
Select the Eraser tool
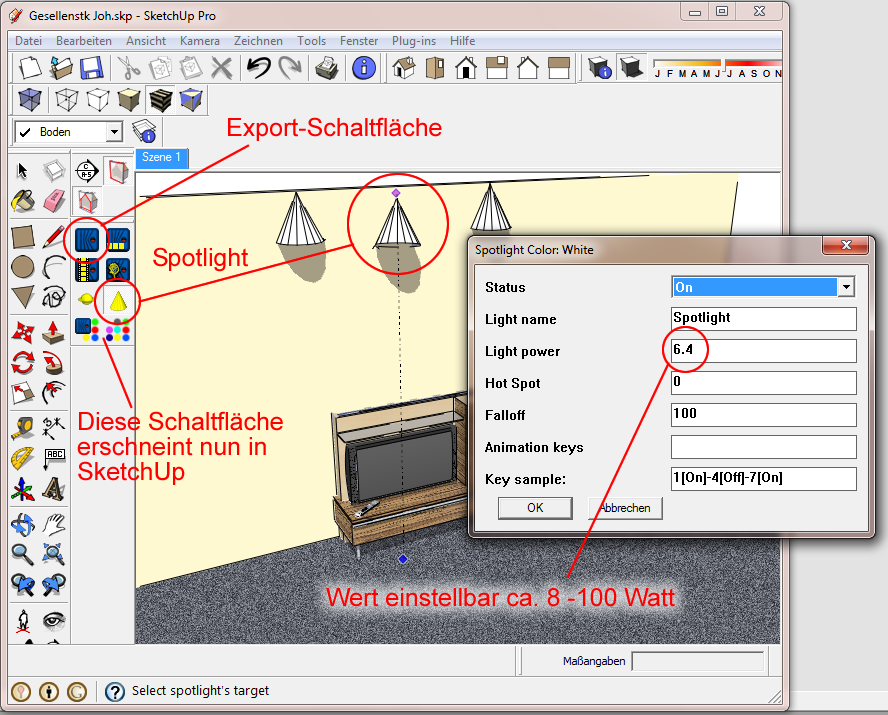[54, 200]
